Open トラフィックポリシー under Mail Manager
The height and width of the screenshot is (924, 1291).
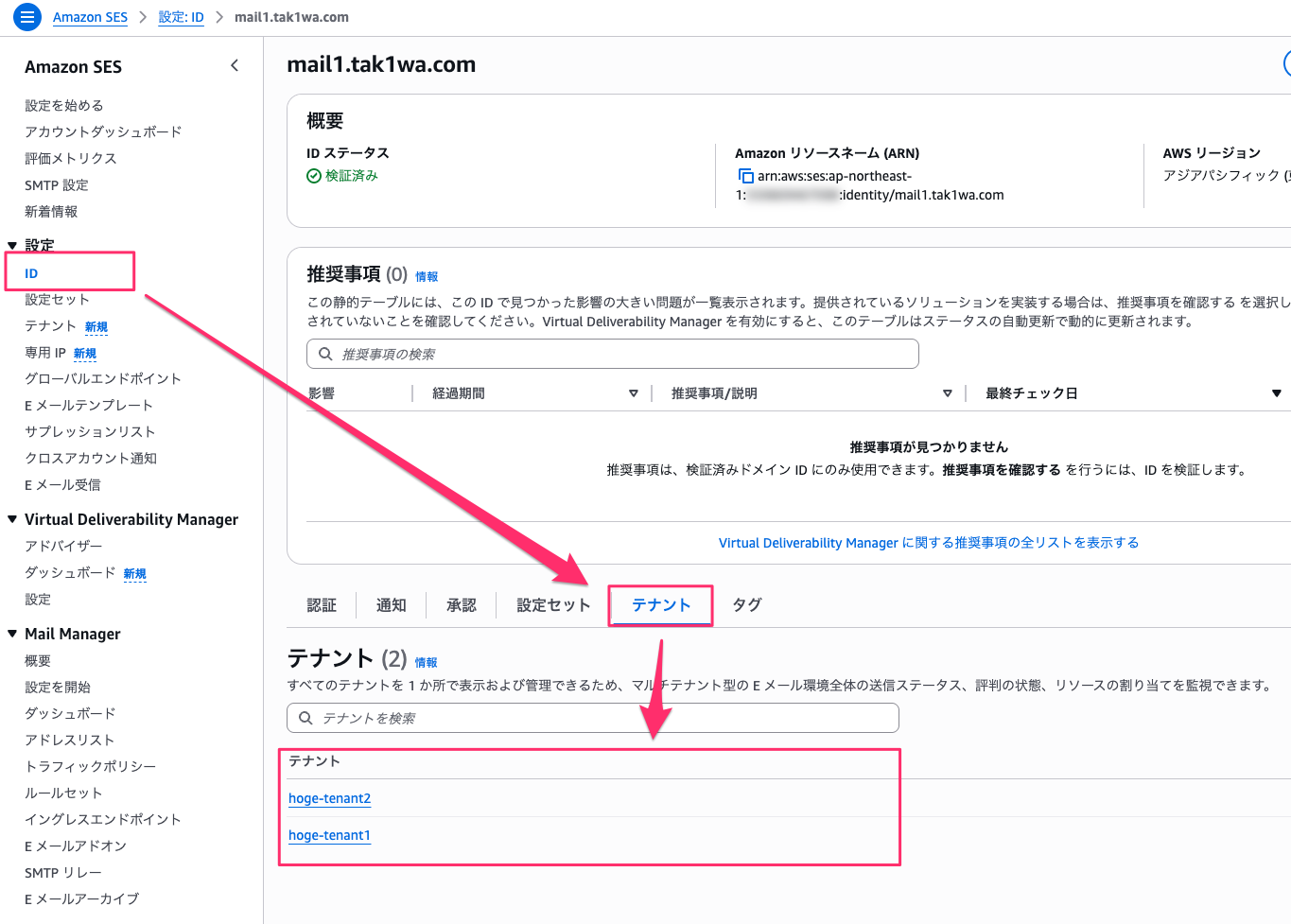pyautogui.click(x=91, y=767)
